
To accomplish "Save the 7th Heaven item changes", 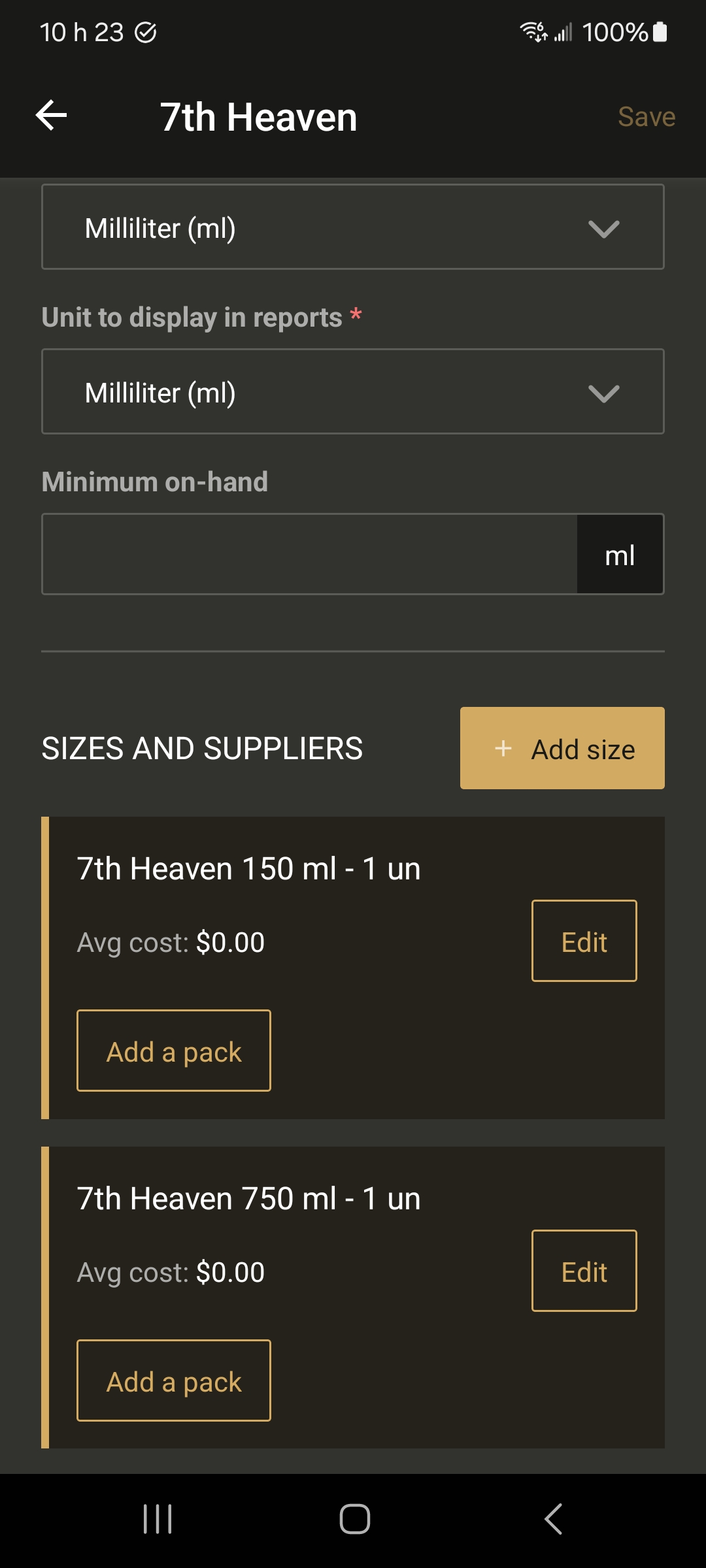I will [647, 117].
